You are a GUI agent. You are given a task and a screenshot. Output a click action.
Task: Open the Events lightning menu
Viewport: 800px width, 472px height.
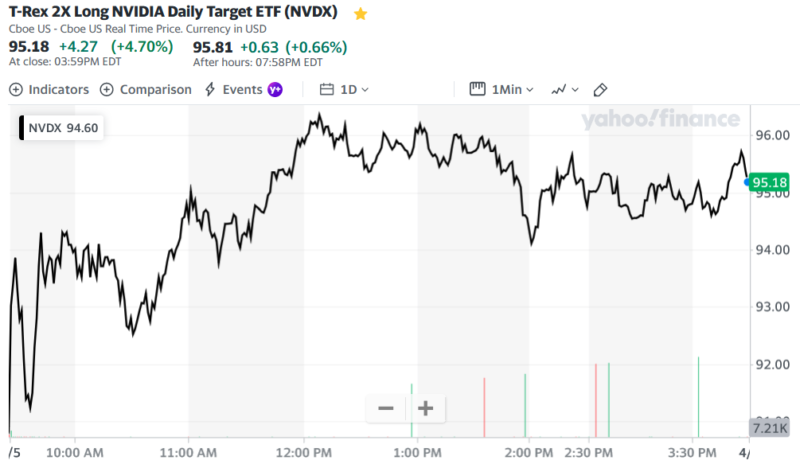click(x=234, y=89)
